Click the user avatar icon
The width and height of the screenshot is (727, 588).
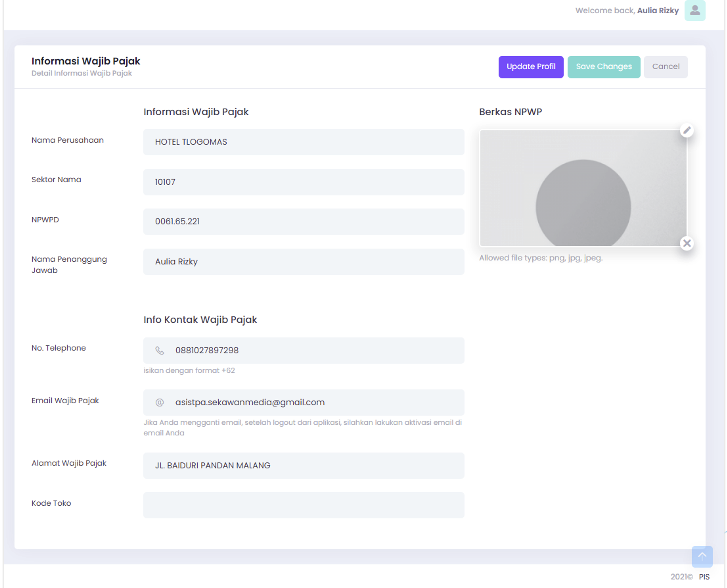(695, 10)
